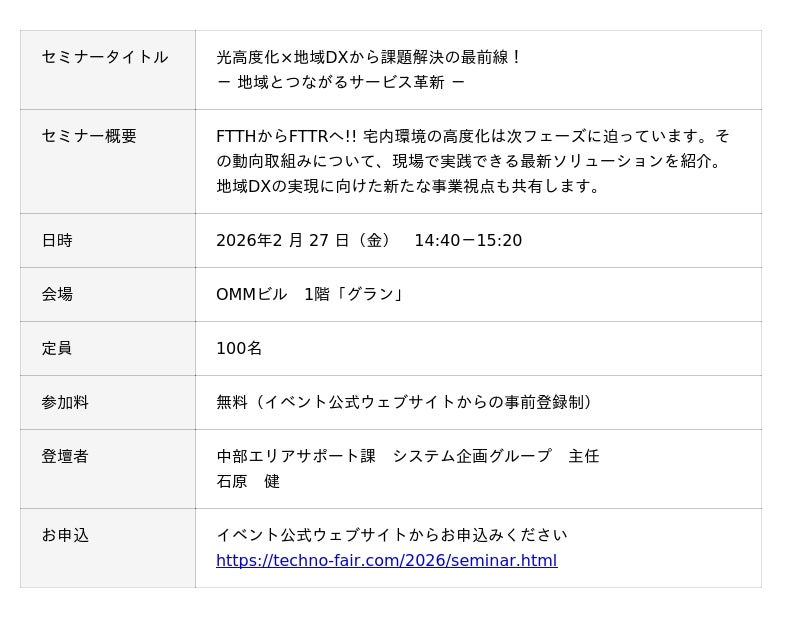Select the 日時 row label
Image resolution: width=800 pixels, height=618 pixels.
57,240
